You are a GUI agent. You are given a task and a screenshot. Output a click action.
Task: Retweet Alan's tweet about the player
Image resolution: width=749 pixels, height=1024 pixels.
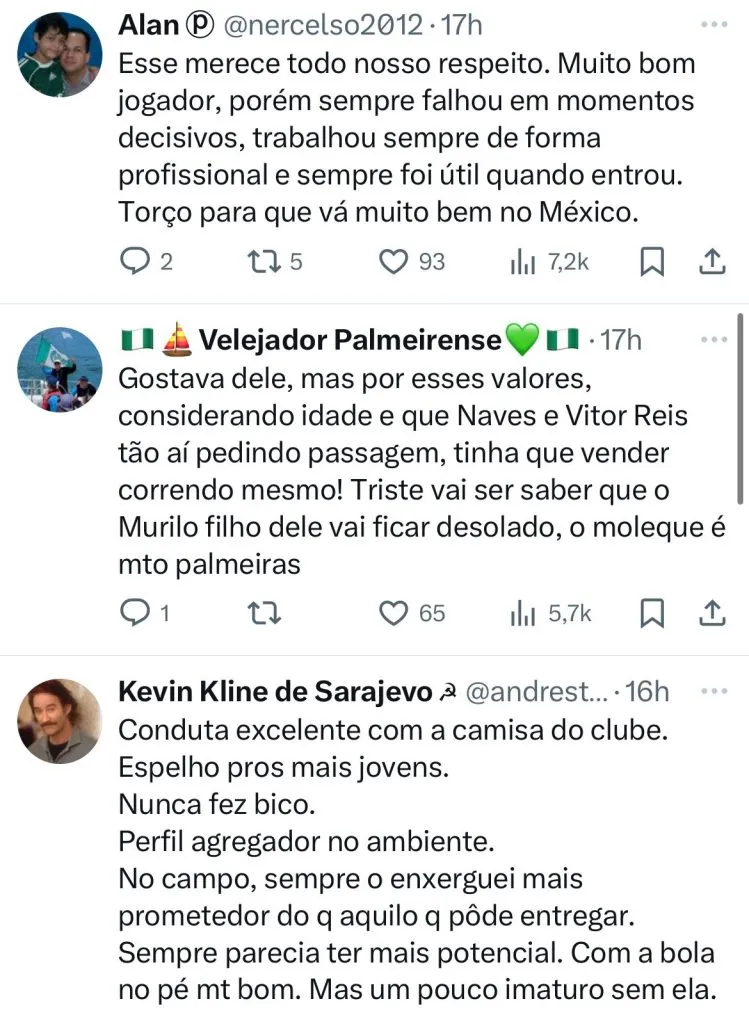tap(266, 262)
